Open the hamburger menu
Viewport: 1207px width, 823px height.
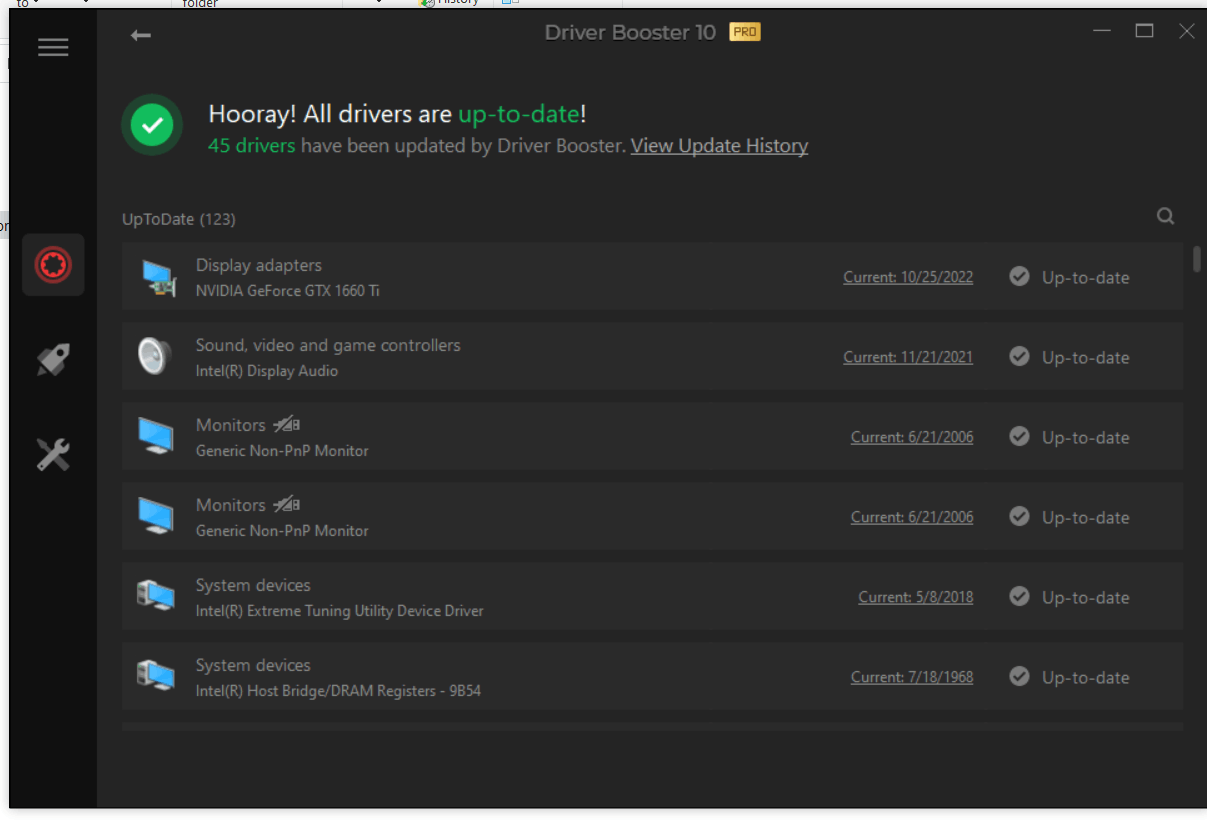(53, 47)
